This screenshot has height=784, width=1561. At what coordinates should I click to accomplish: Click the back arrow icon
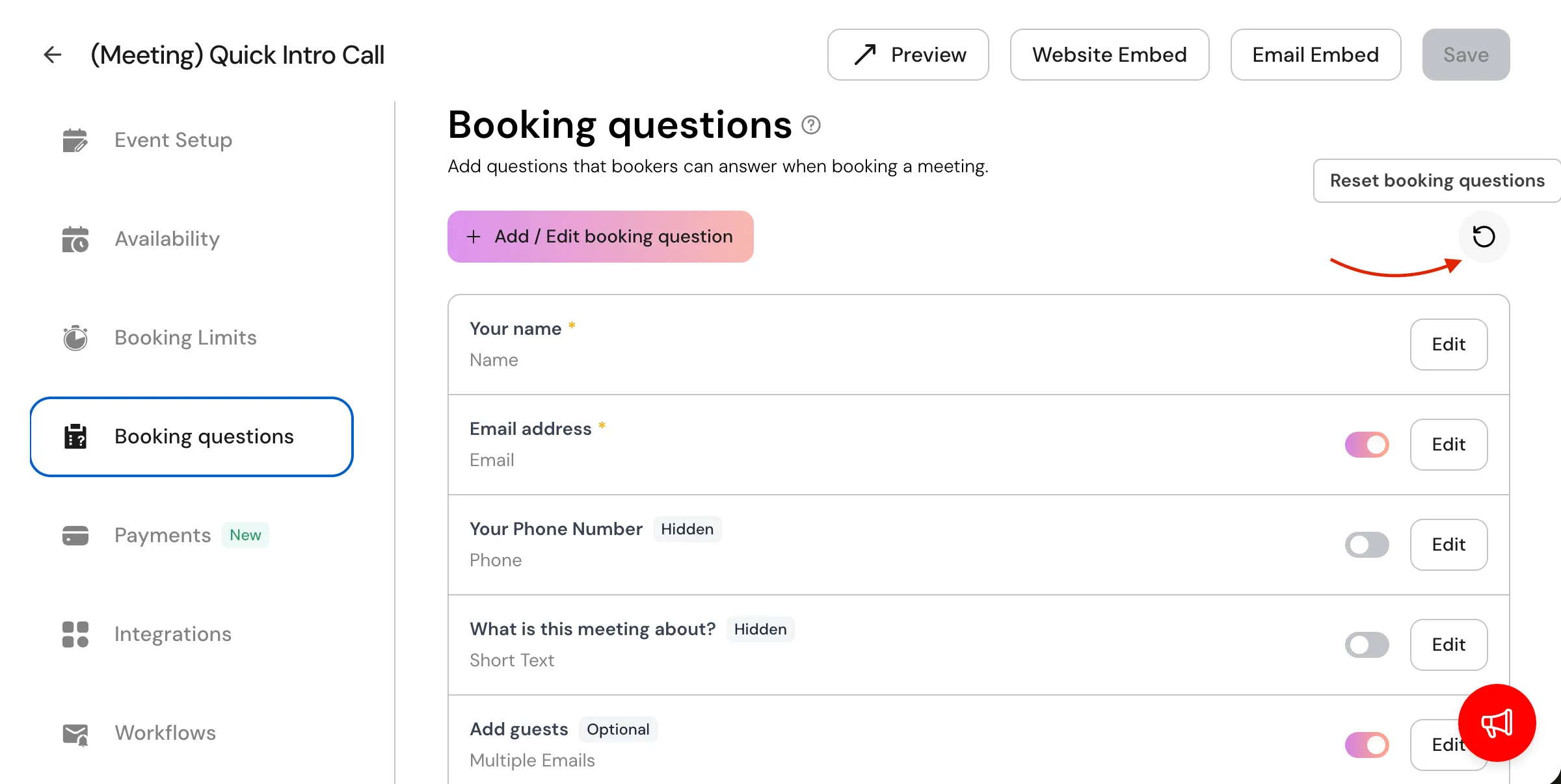click(53, 55)
